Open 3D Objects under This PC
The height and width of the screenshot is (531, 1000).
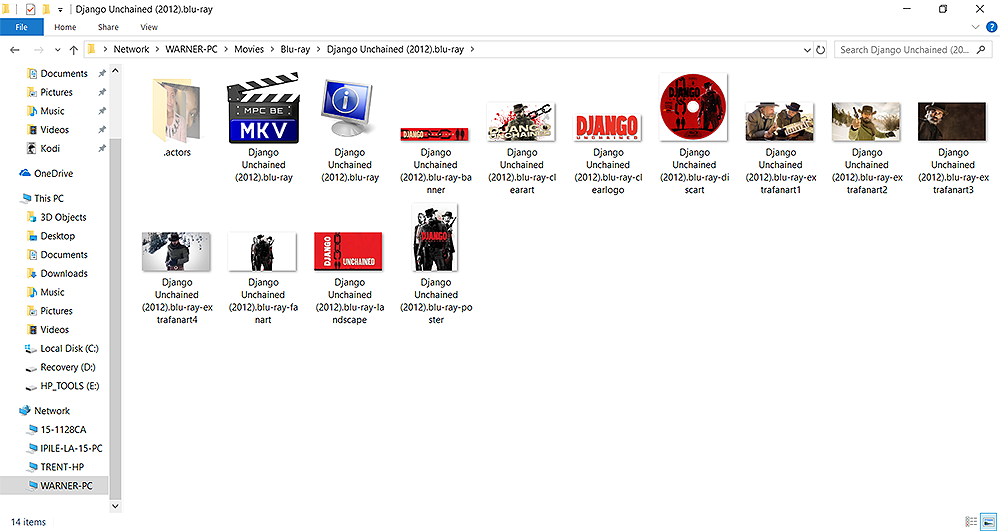(x=63, y=217)
